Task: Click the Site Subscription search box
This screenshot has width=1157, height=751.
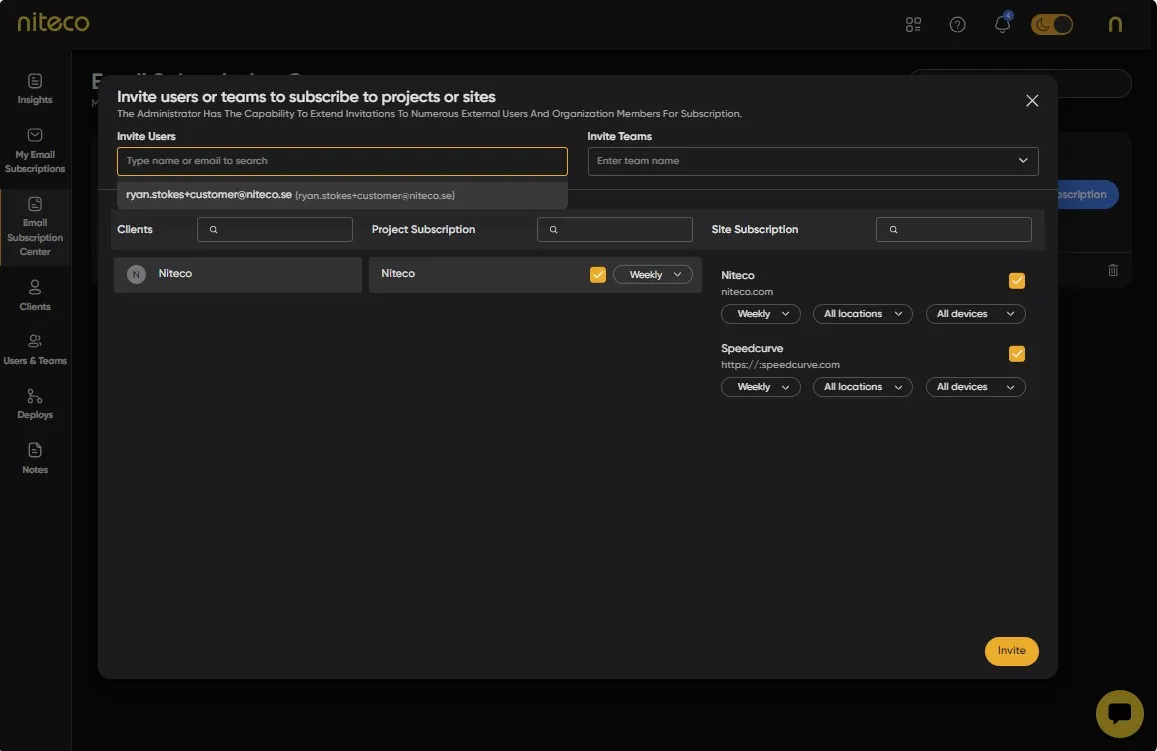Action: 953,229
